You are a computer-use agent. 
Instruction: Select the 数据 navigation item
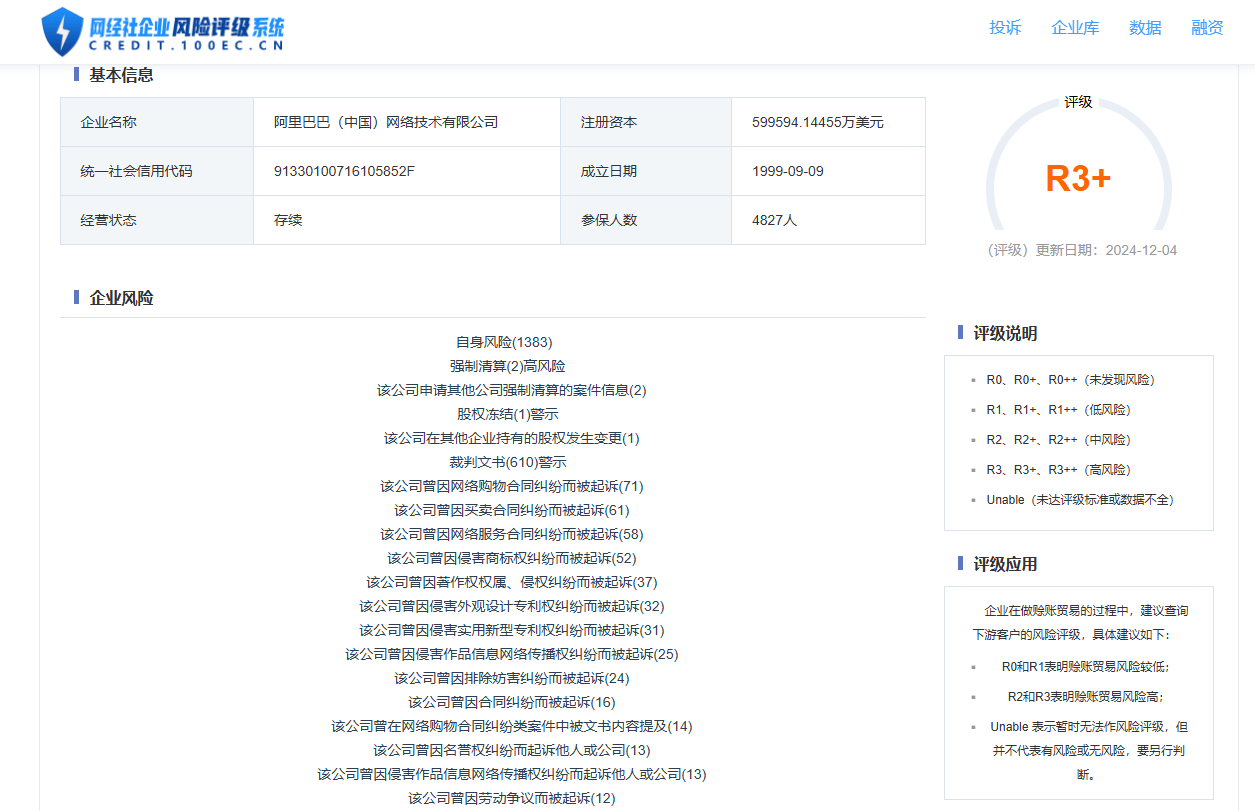click(x=1145, y=28)
